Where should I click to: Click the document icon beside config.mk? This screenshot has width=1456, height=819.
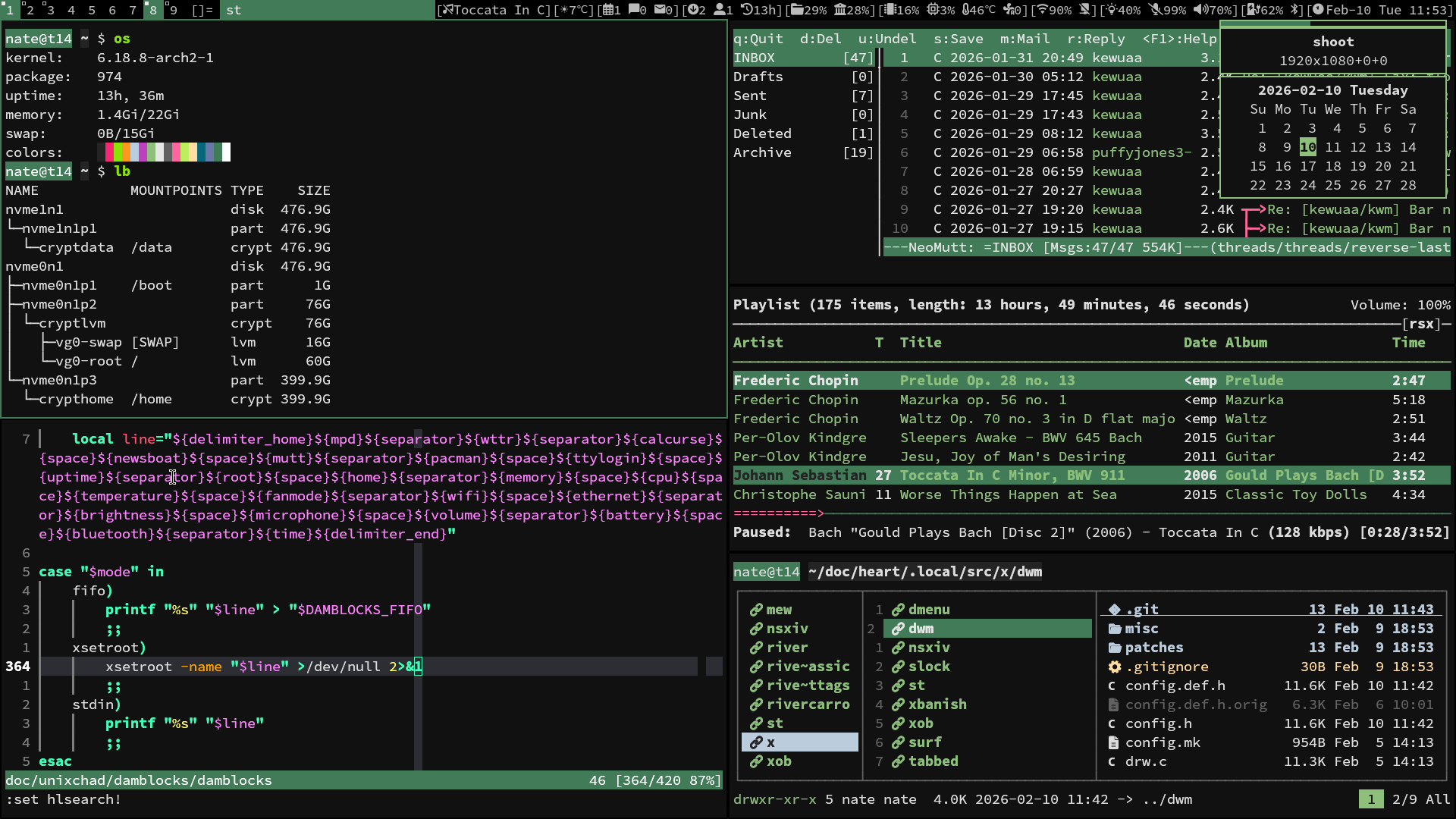(x=1114, y=742)
